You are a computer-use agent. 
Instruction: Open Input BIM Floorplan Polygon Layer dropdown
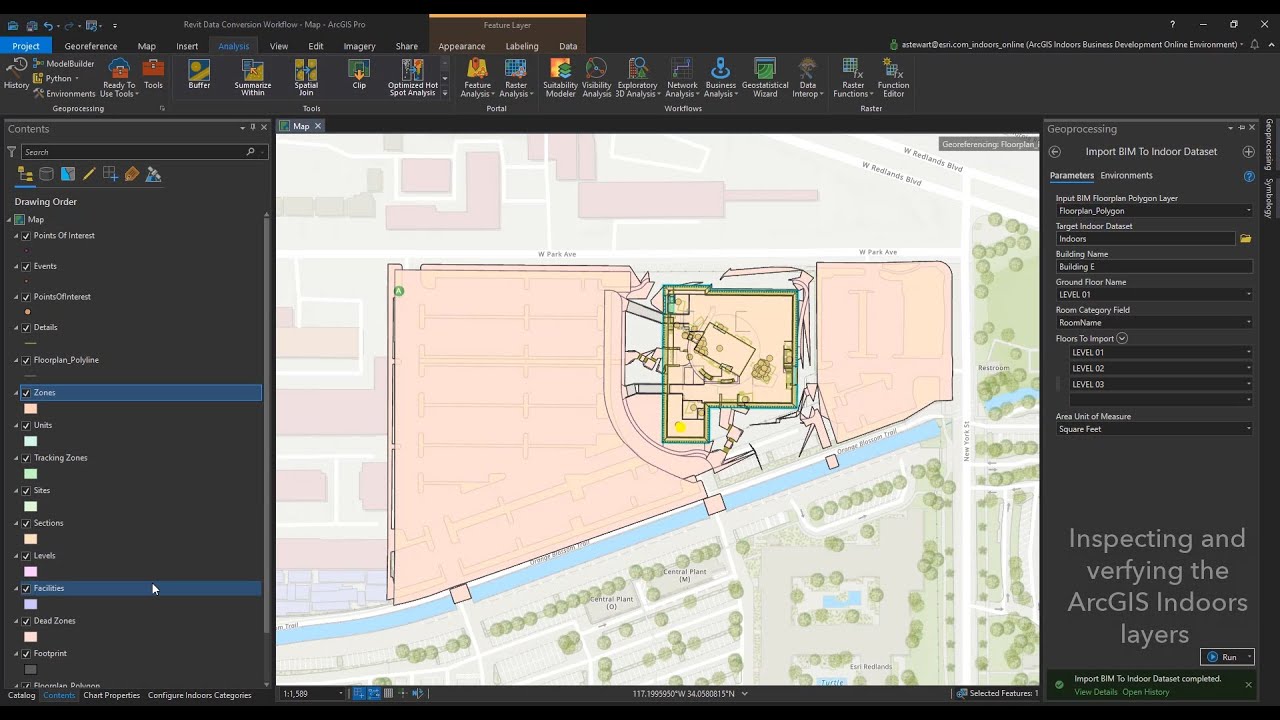tap(1248, 211)
